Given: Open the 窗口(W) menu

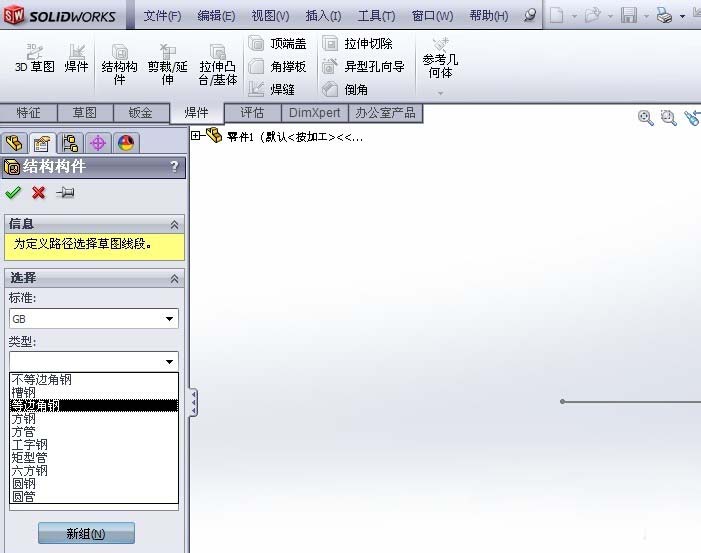Looking at the screenshot, I should click(432, 16).
